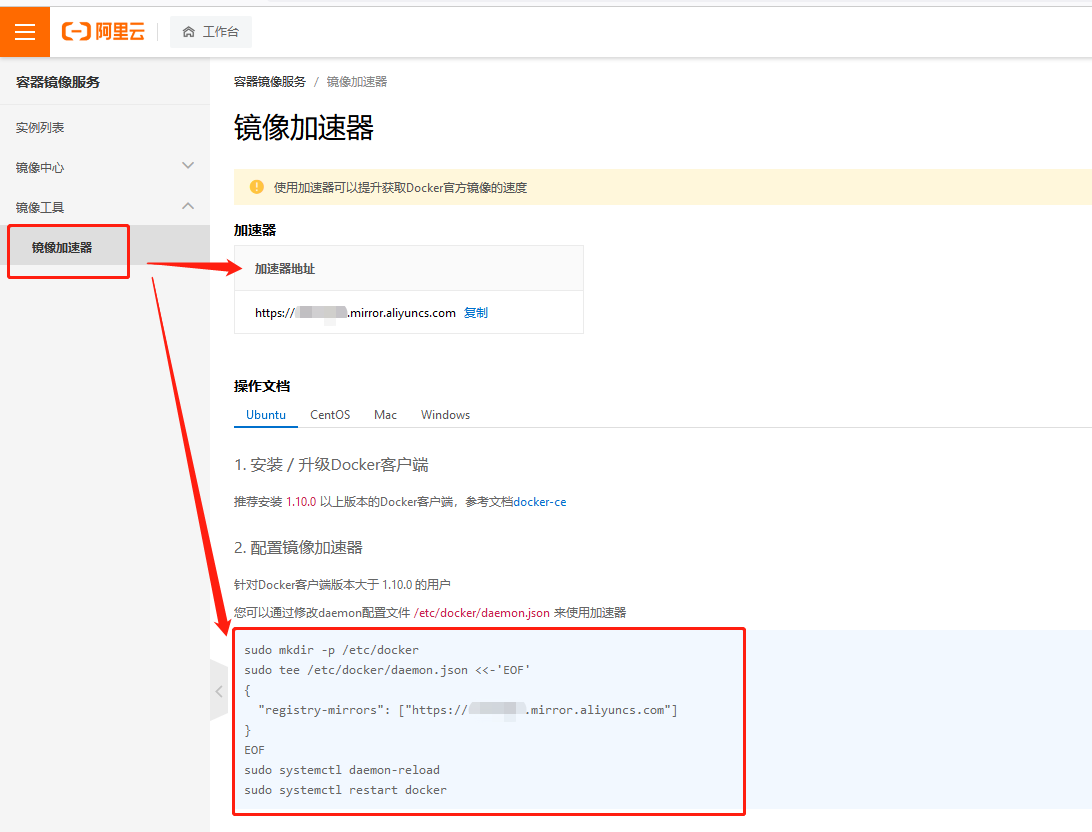Switch to the Windows tab
Screen dimensions: 1092x832
point(446,415)
